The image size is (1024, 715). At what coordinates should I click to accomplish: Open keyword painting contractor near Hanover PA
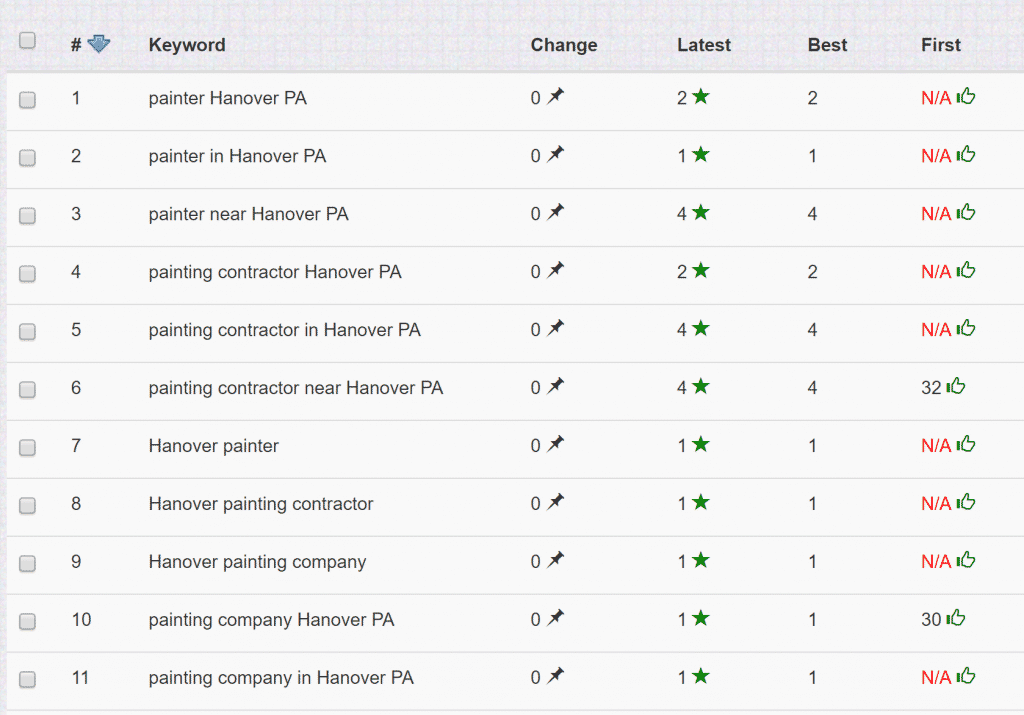[296, 388]
